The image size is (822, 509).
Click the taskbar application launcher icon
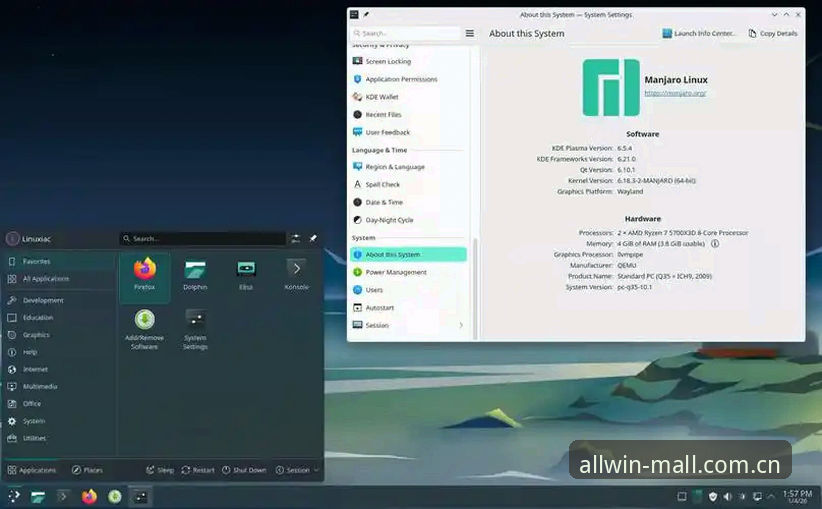tap(14, 496)
